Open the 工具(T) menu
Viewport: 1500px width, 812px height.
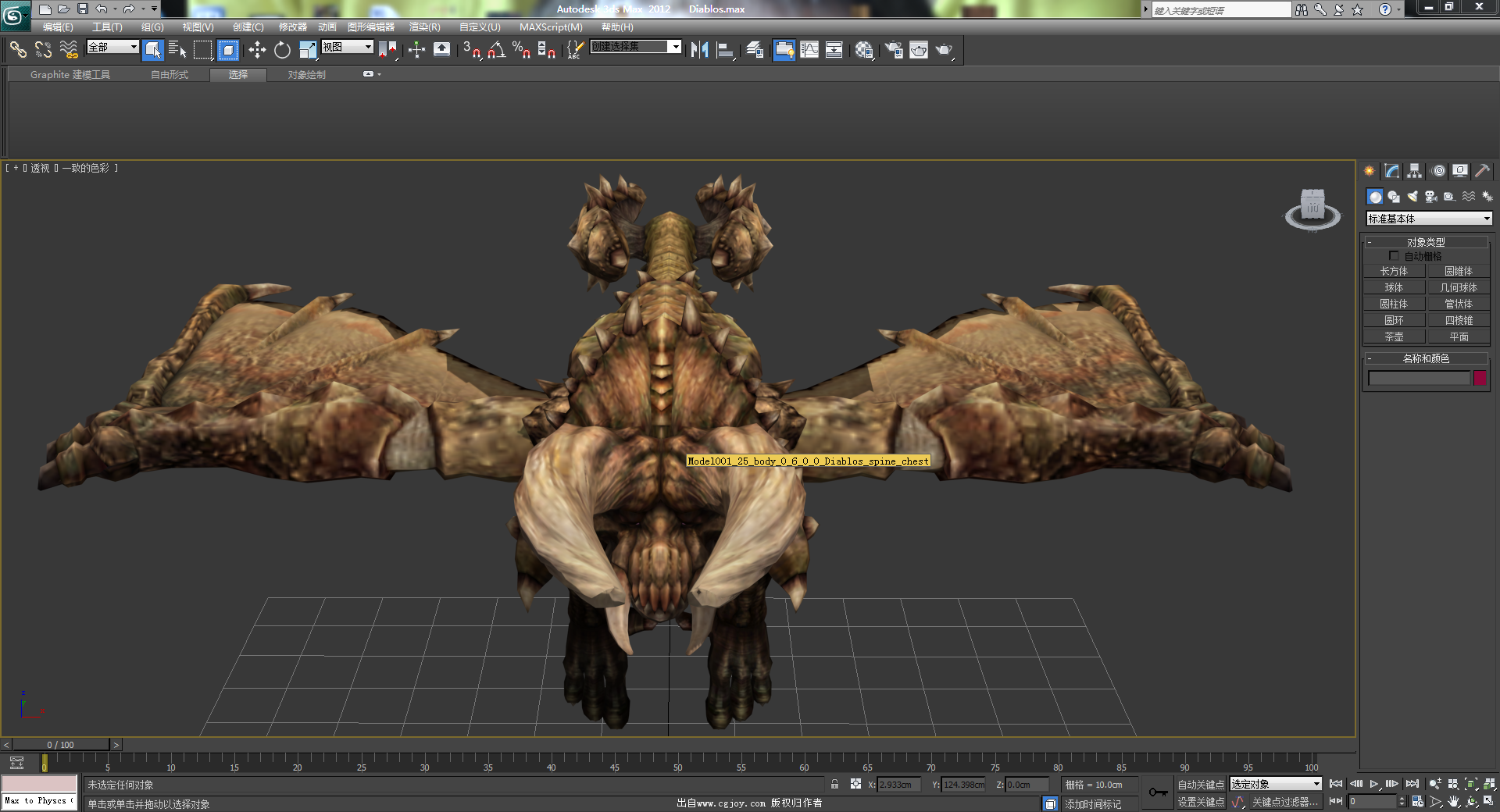[x=107, y=27]
